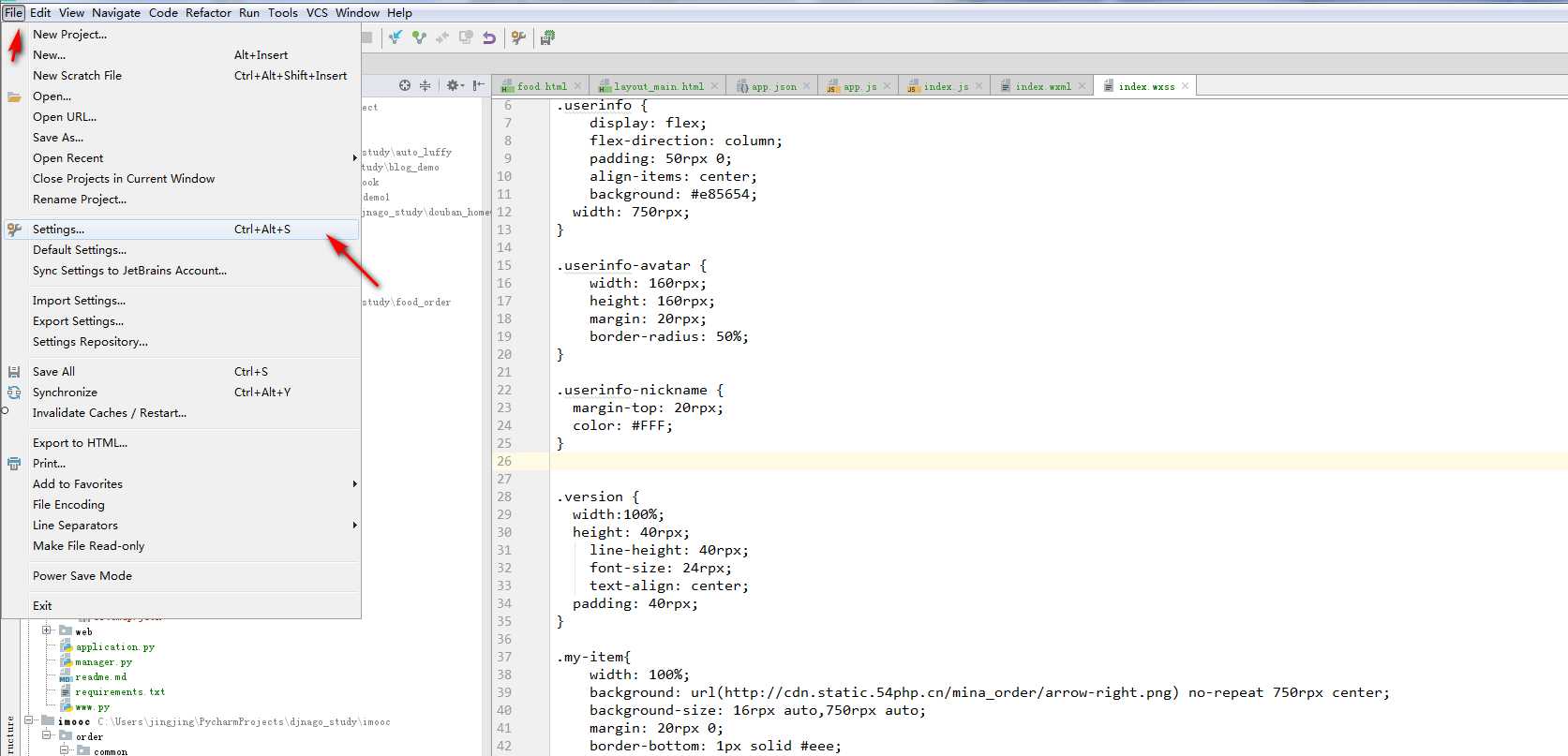The width and height of the screenshot is (1568, 756).
Task: Close the app.json tab
Action: click(x=806, y=86)
